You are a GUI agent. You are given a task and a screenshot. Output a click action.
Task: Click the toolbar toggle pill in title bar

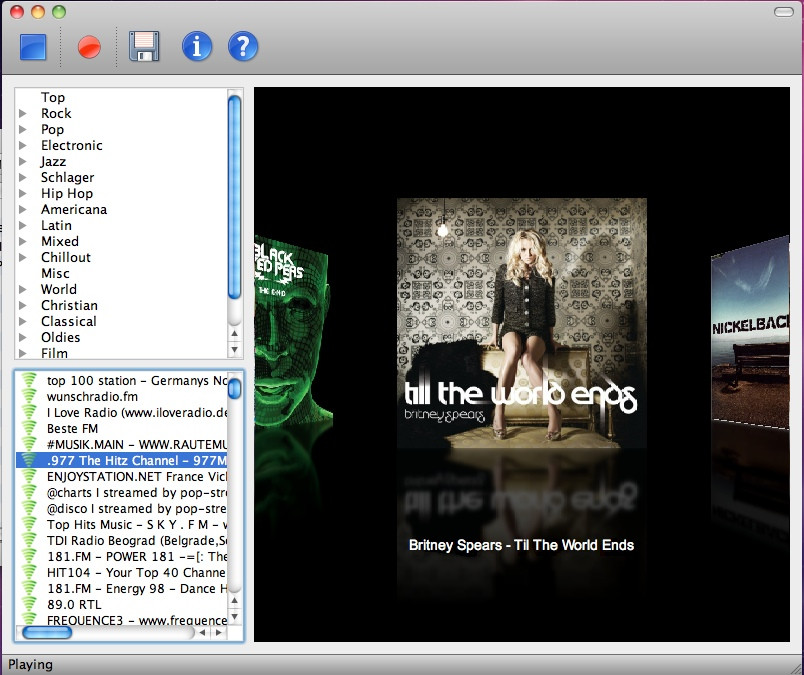tap(783, 12)
